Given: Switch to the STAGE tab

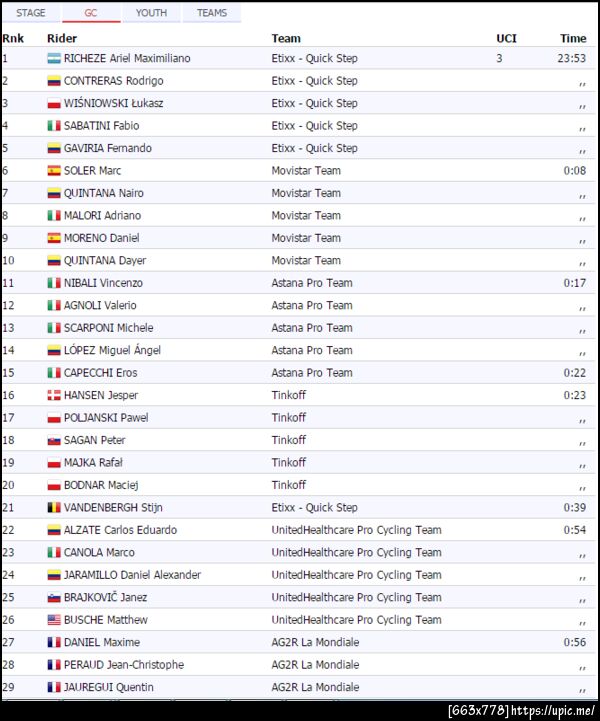Looking at the screenshot, I should tap(31, 13).
